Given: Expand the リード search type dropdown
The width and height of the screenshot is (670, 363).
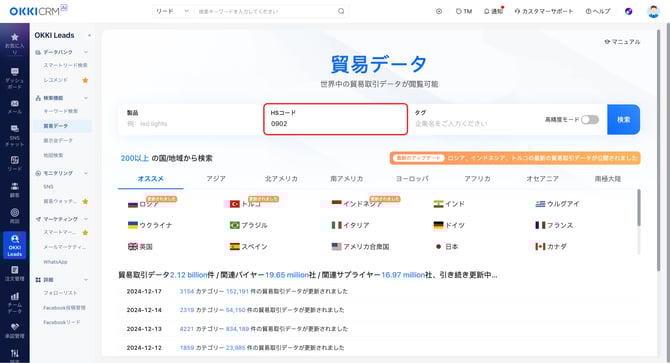Looking at the screenshot, I should pyautogui.click(x=172, y=11).
